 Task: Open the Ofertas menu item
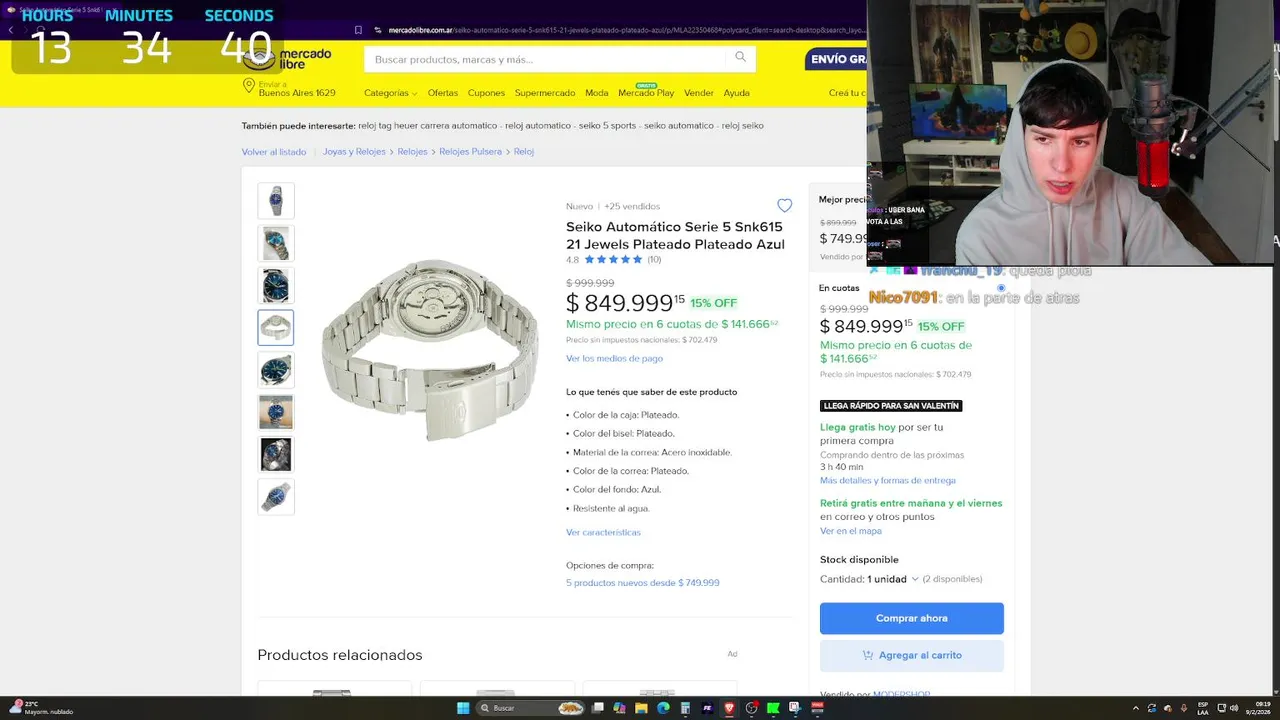[x=443, y=93]
